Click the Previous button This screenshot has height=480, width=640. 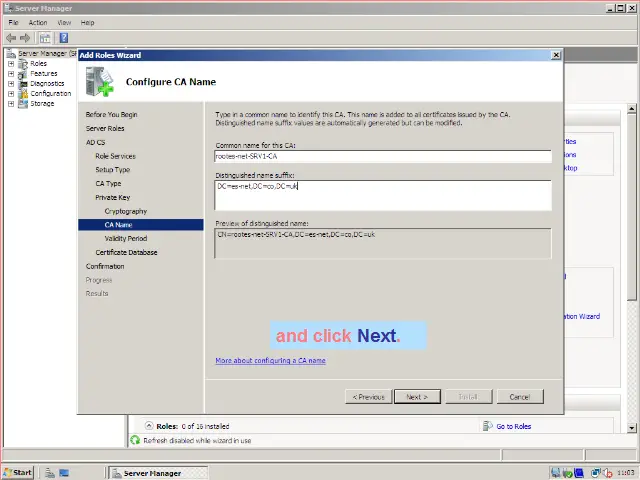tap(369, 397)
